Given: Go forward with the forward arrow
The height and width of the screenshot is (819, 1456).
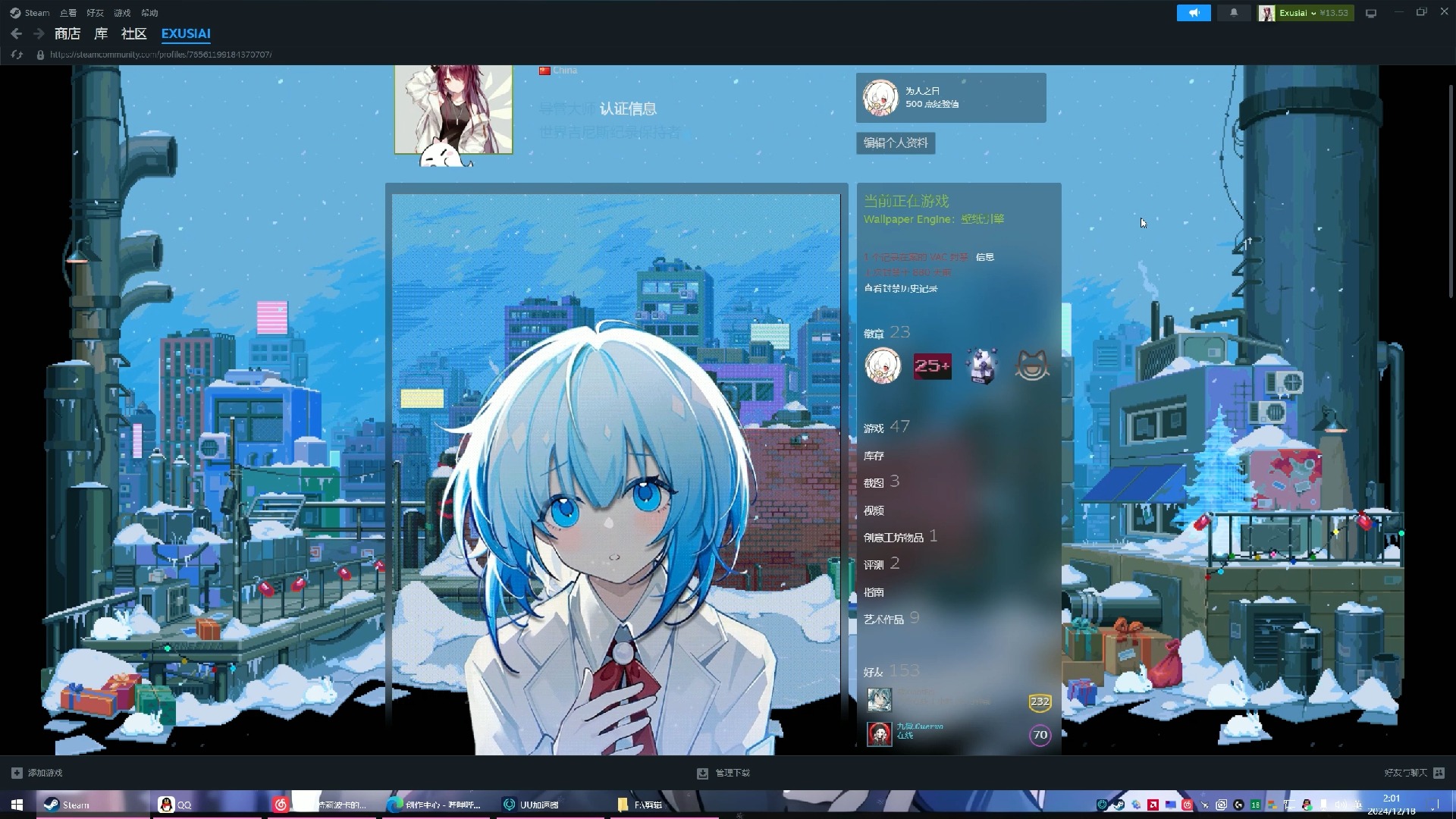Looking at the screenshot, I should (x=39, y=33).
